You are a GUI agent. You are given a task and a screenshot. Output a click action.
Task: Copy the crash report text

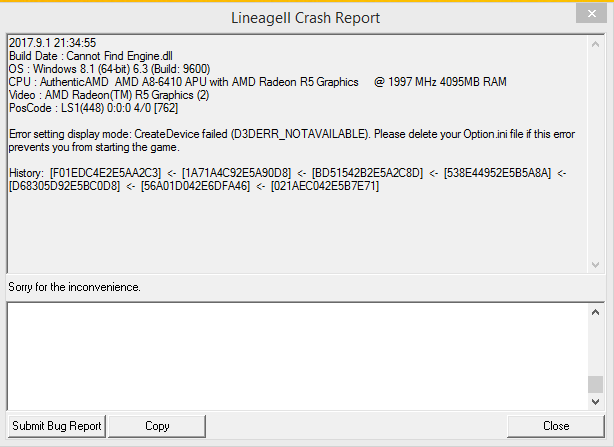pyautogui.click(x=157, y=426)
